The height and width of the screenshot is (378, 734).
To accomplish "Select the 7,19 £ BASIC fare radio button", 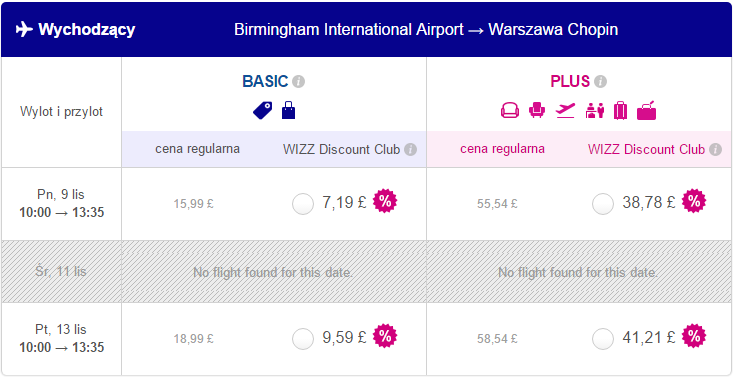I will [303, 204].
